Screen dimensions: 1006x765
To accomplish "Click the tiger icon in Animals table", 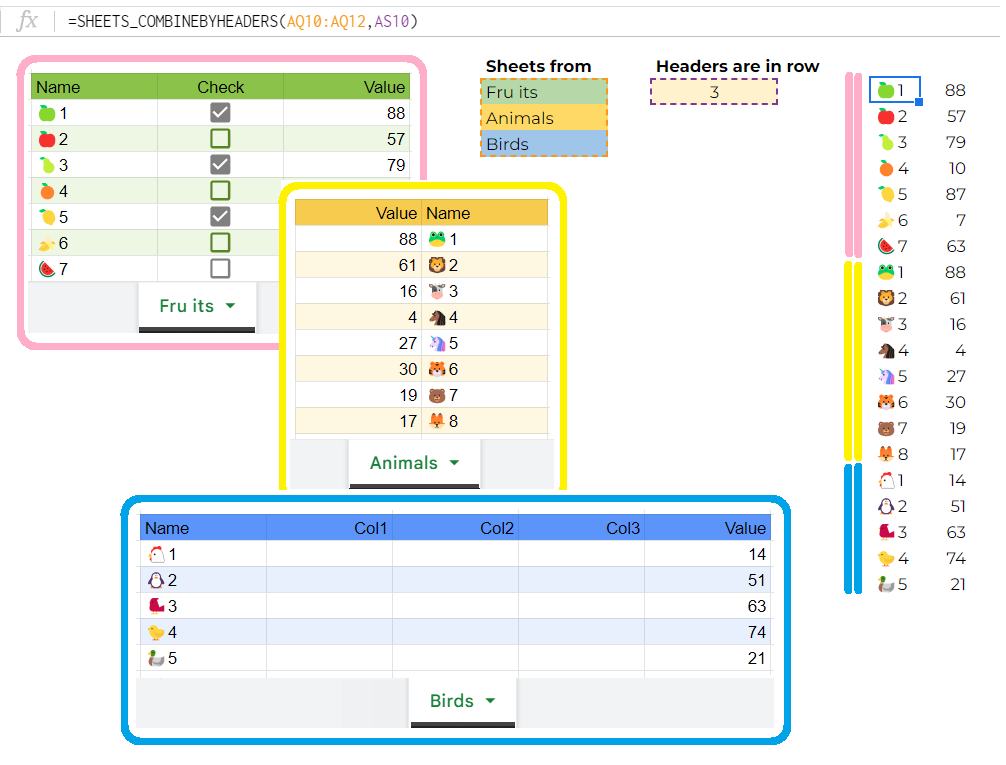I will coord(437,369).
